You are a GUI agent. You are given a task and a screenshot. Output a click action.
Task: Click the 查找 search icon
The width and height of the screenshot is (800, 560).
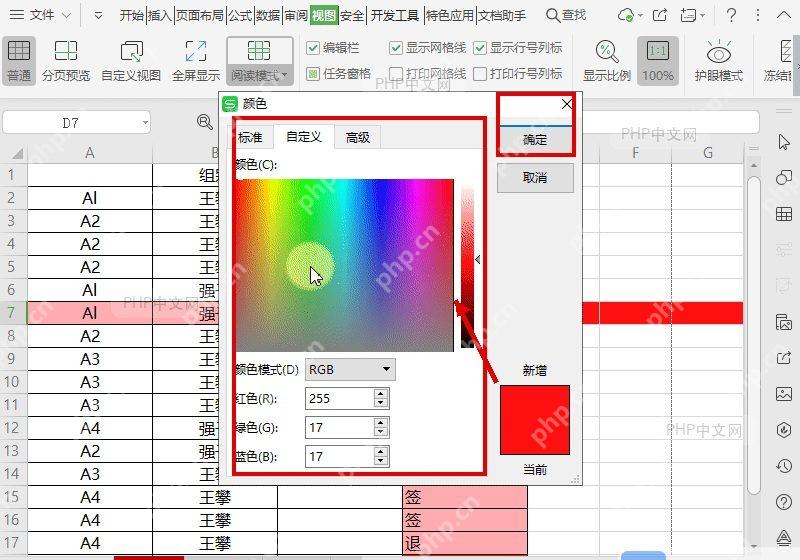coord(553,15)
